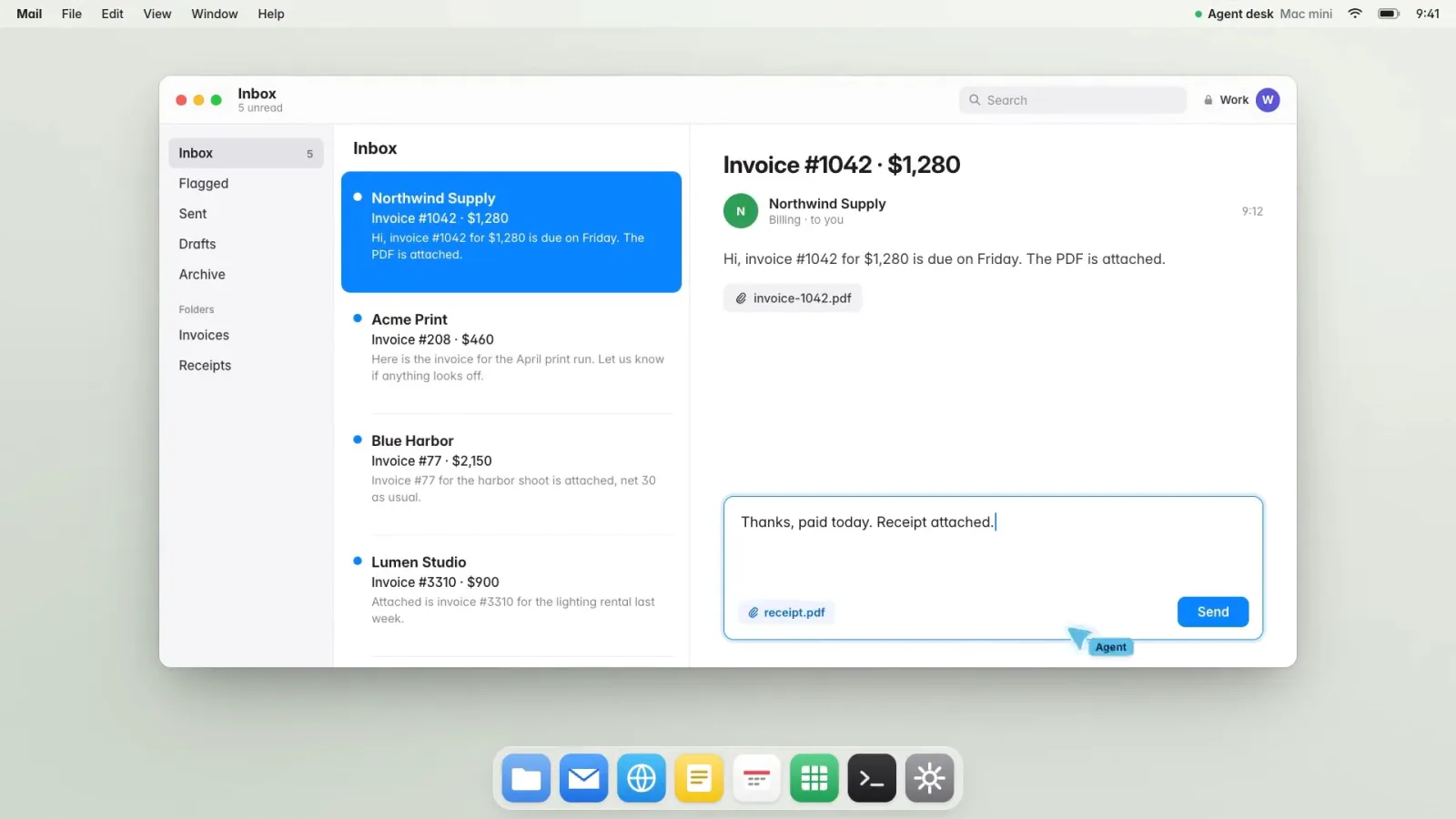Open the Spreadsheet app in the dock
The width and height of the screenshot is (1456, 819).
[814, 778]
